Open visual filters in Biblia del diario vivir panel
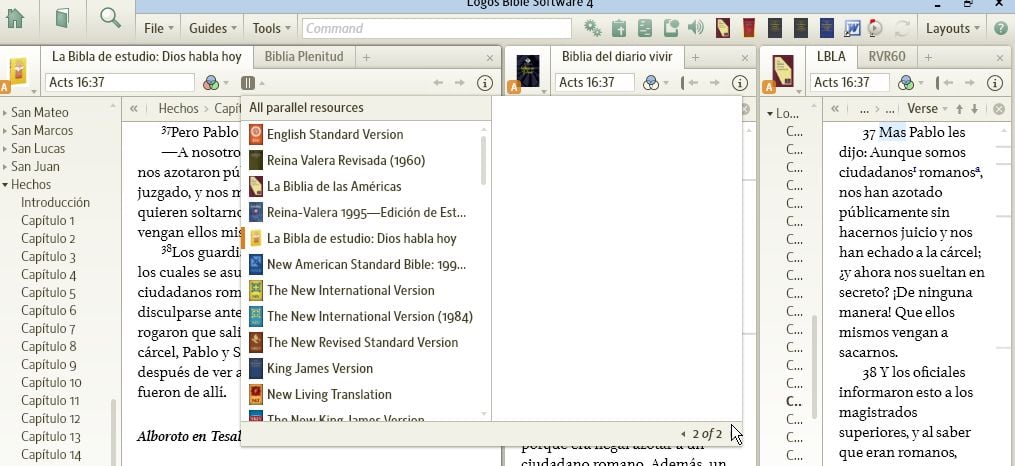1015x466 pixels. tap(651, 83)
